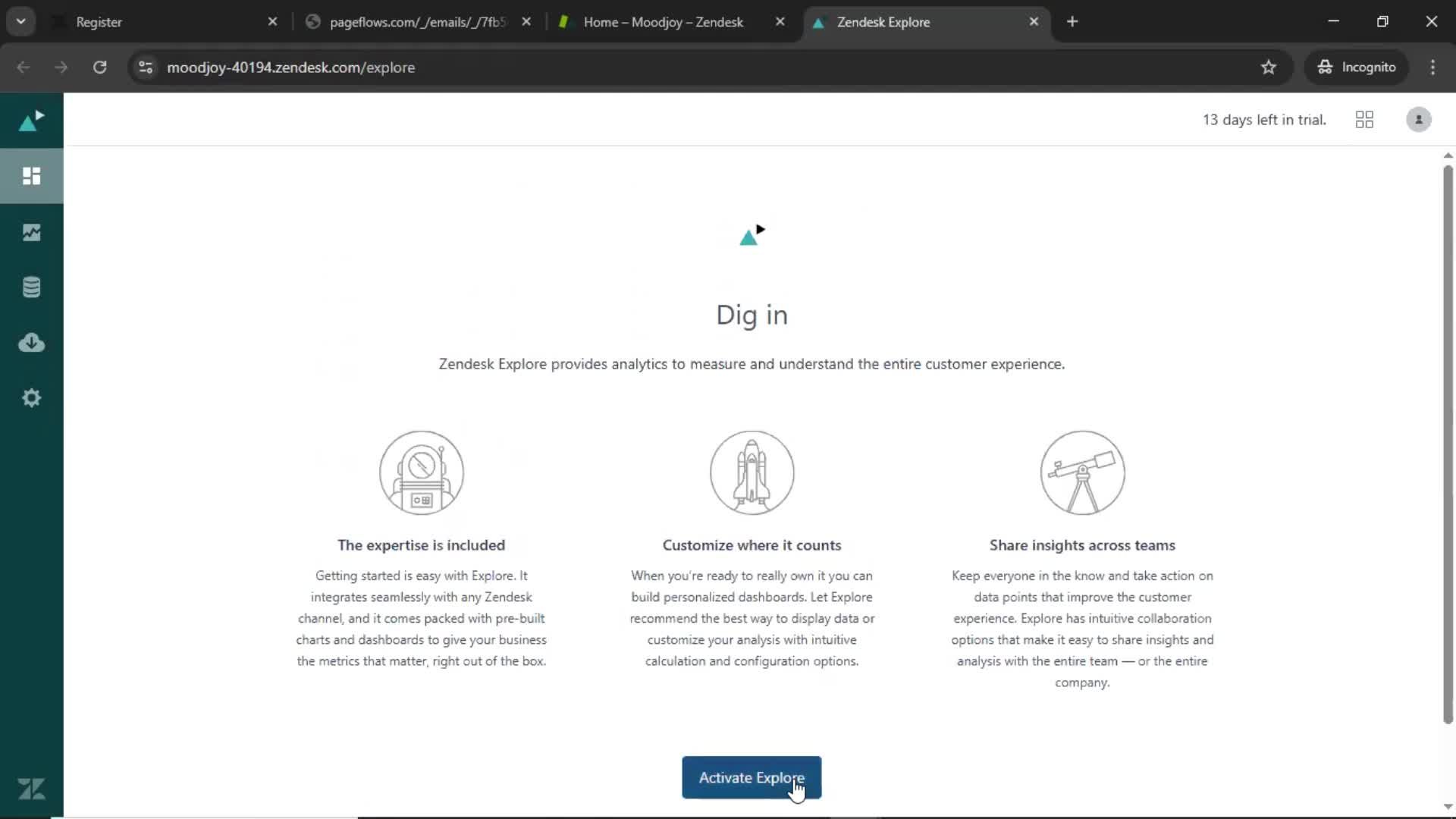Click the Zendesk Explore provides analytics sentence
This screenshot has width=1456, height=819.
coord(752,364)
